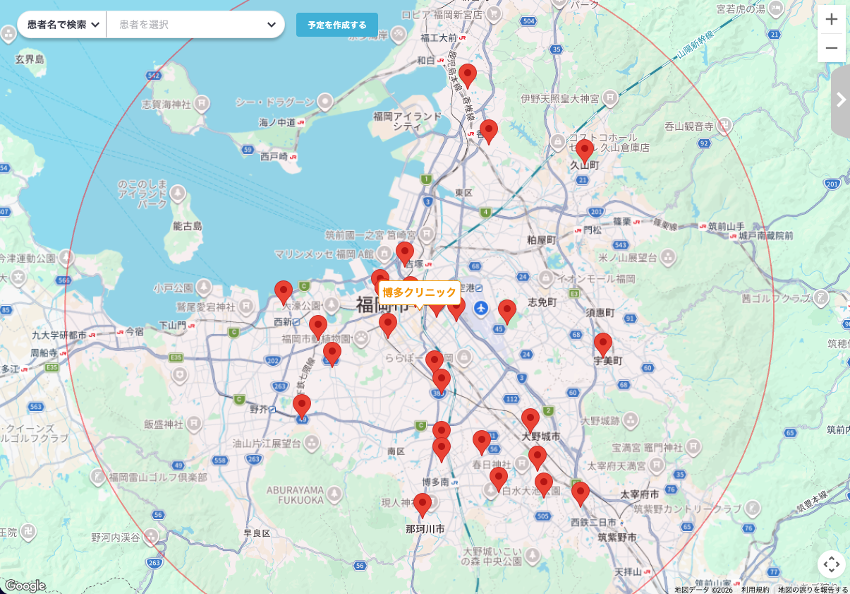This screenshot has width=850, height=594.
Task: Click 地図の誤りを報告する link
Action: point(813,590)
